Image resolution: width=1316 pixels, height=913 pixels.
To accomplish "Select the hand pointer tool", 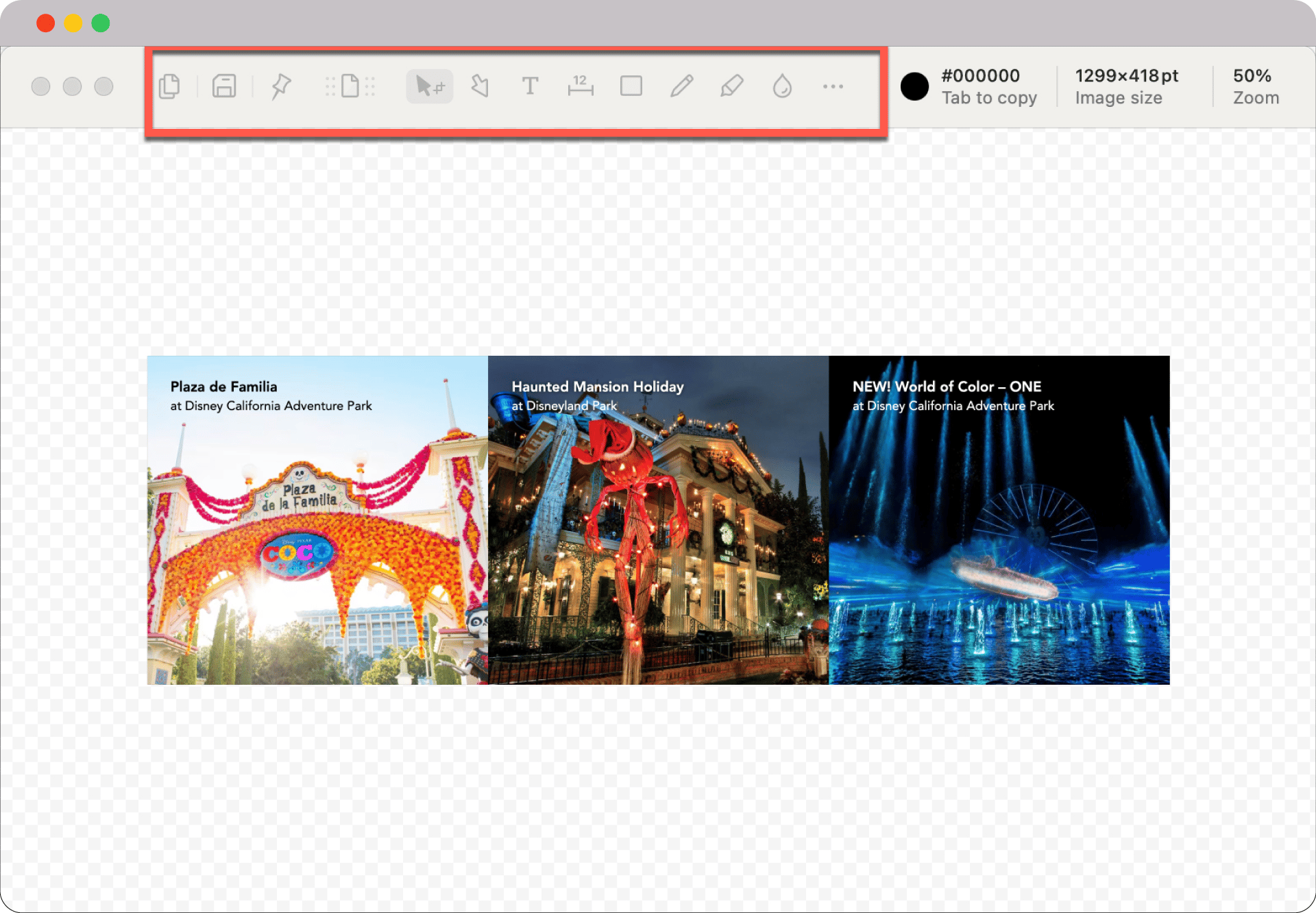I will 480,86.
